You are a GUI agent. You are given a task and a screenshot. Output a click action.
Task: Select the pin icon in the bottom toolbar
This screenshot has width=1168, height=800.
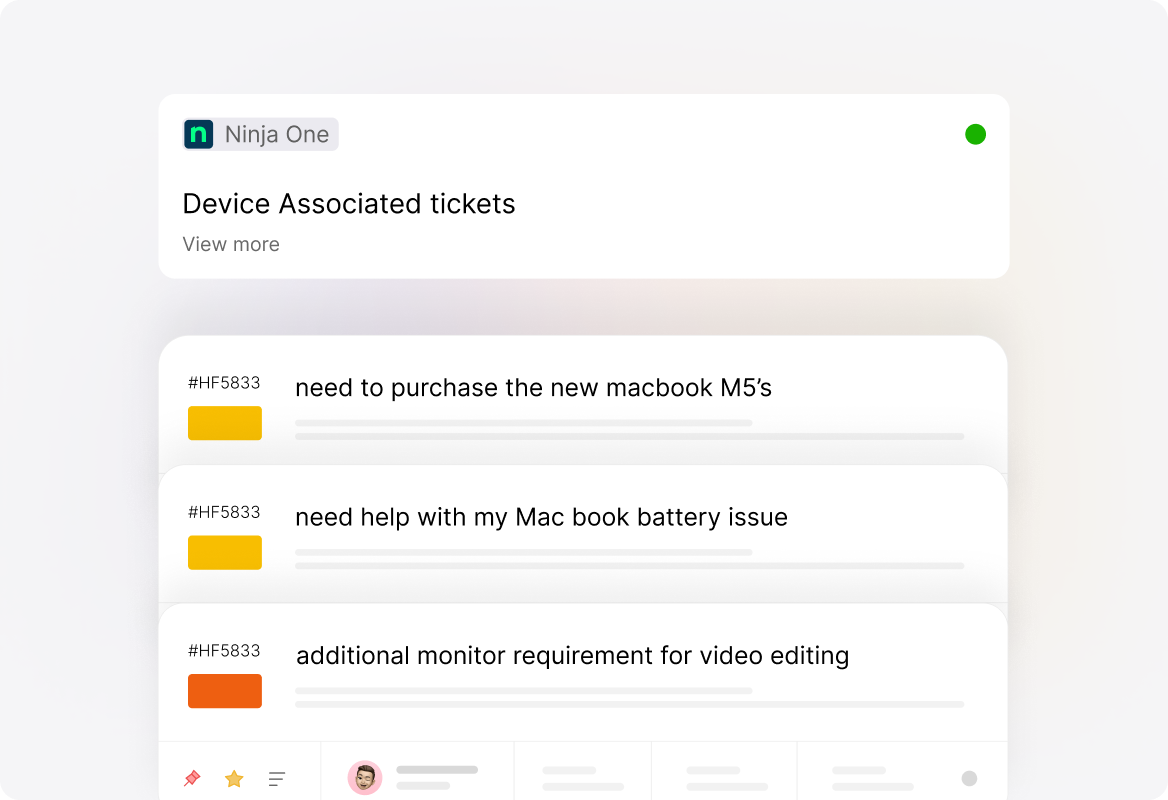pos(191,778)
